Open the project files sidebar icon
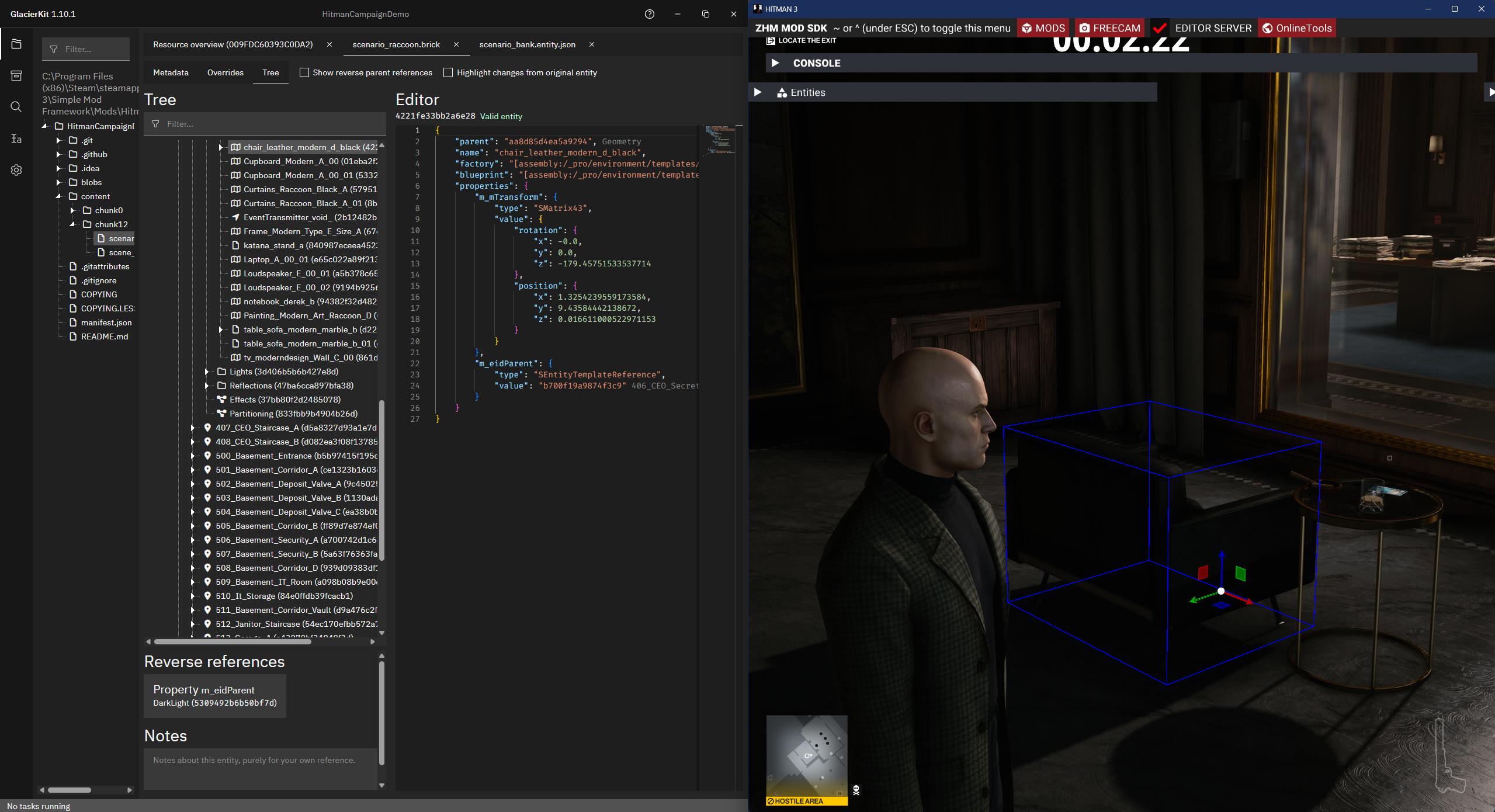The width and height of the screenshot is (1495, 812). (16, 44)
